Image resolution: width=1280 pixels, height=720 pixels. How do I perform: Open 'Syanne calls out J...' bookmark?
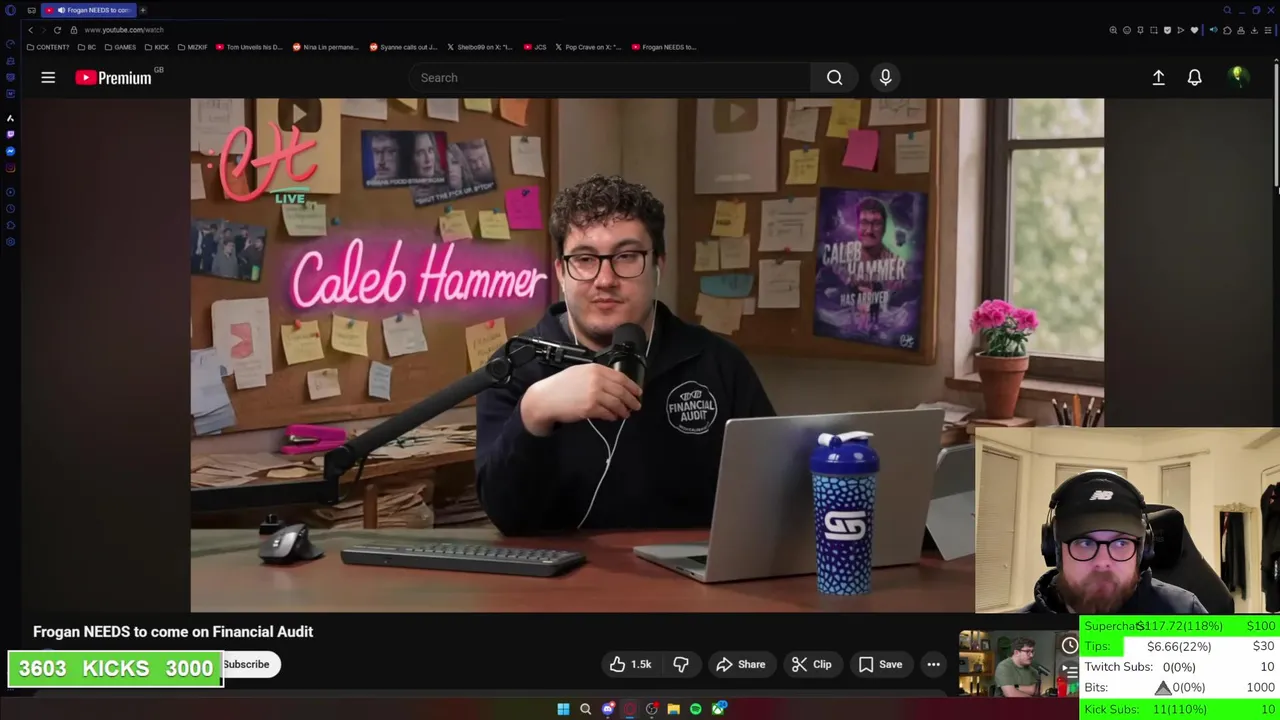[403, 47]
